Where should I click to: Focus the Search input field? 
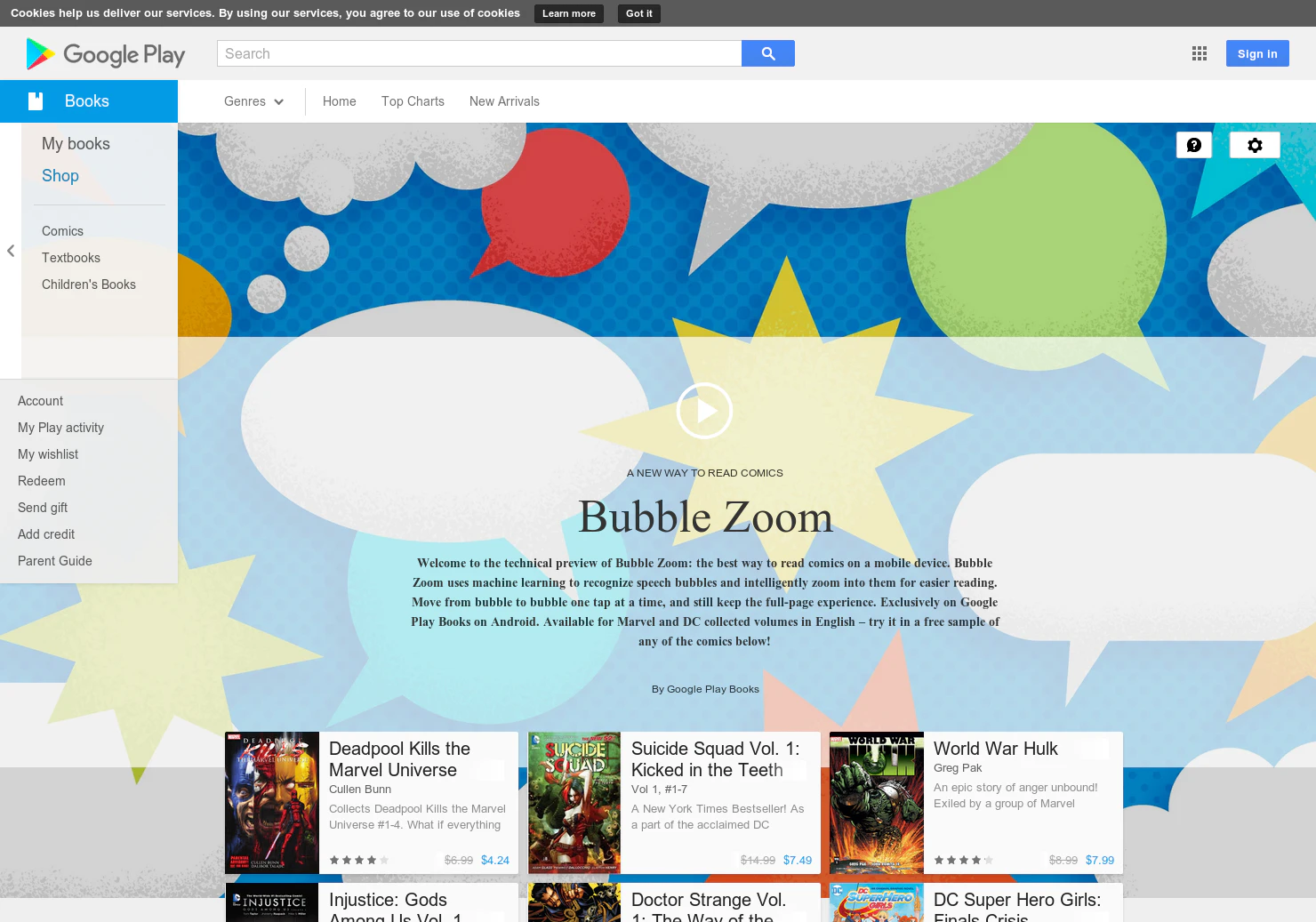[479, 53]
